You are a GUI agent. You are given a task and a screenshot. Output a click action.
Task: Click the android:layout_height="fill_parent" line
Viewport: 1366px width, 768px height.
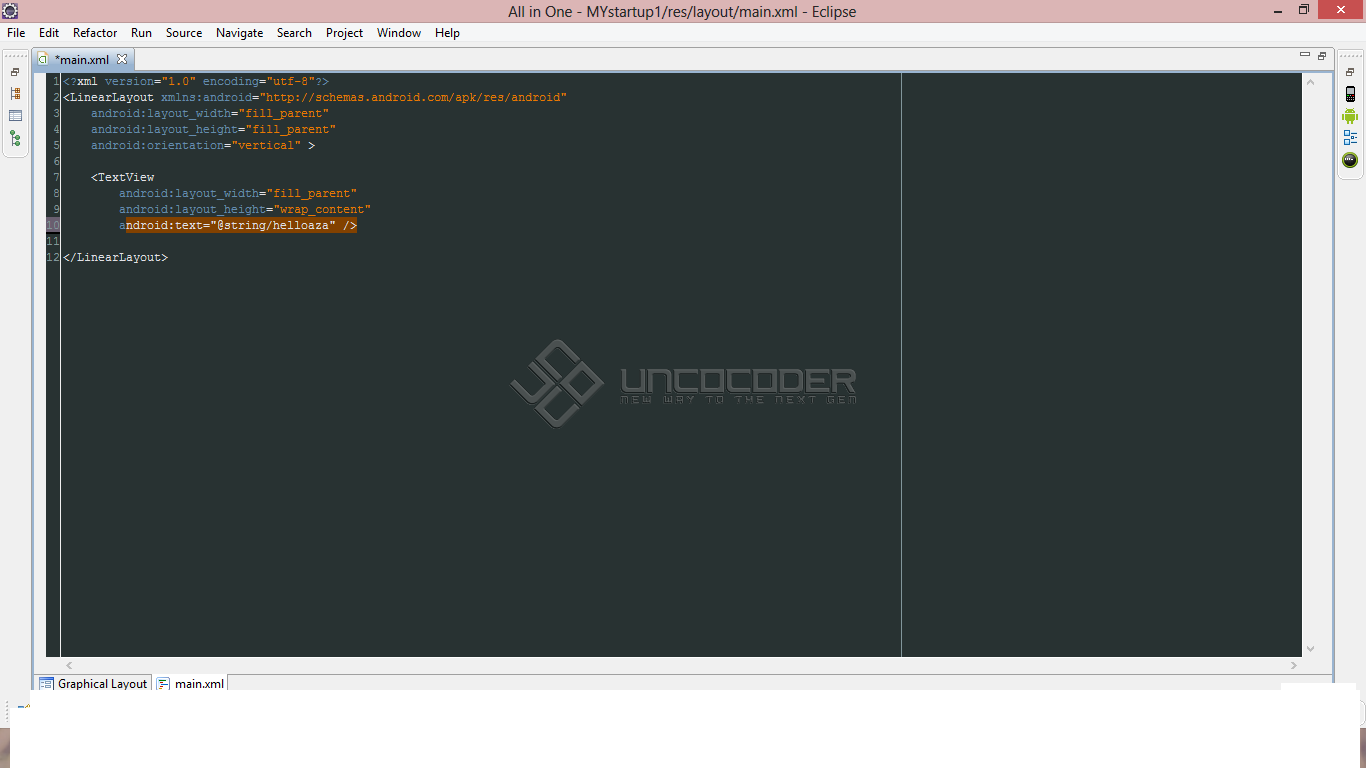point(213,129)
